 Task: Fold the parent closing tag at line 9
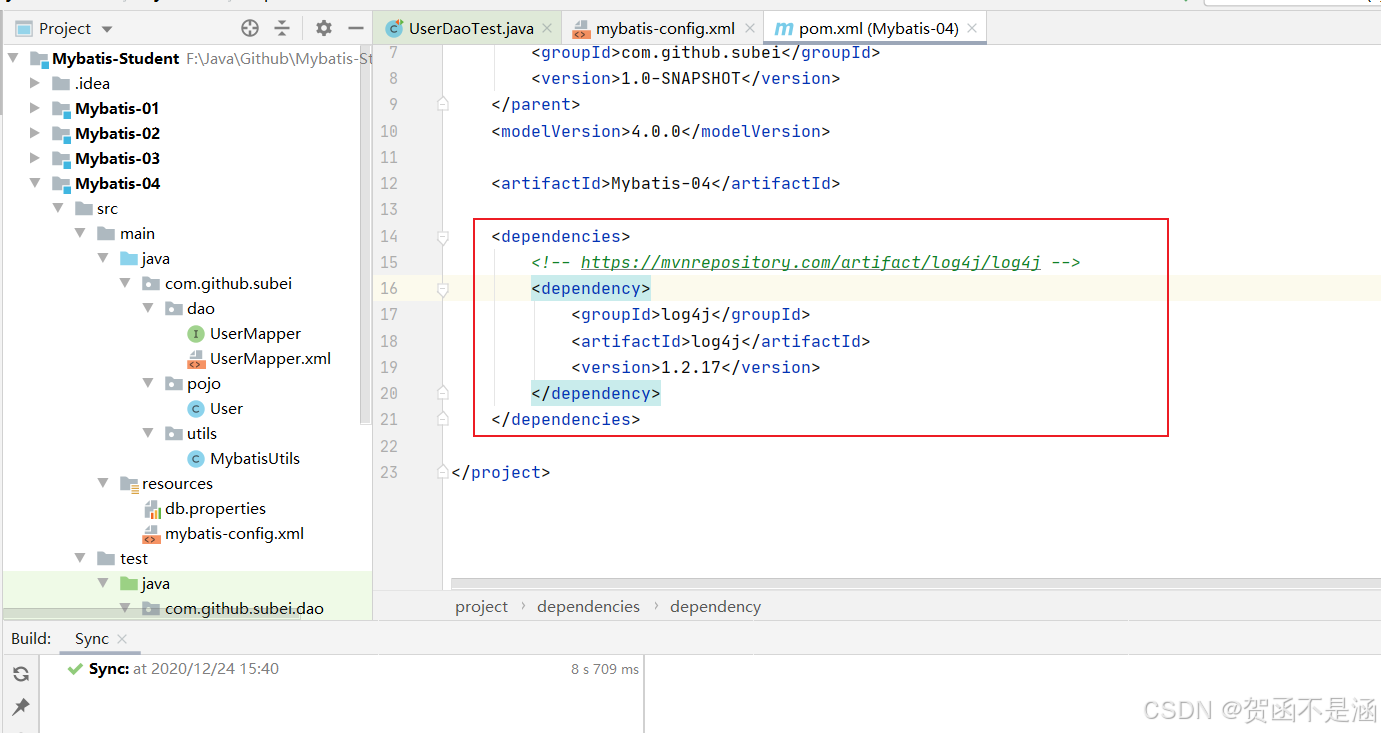coord(443,103)
